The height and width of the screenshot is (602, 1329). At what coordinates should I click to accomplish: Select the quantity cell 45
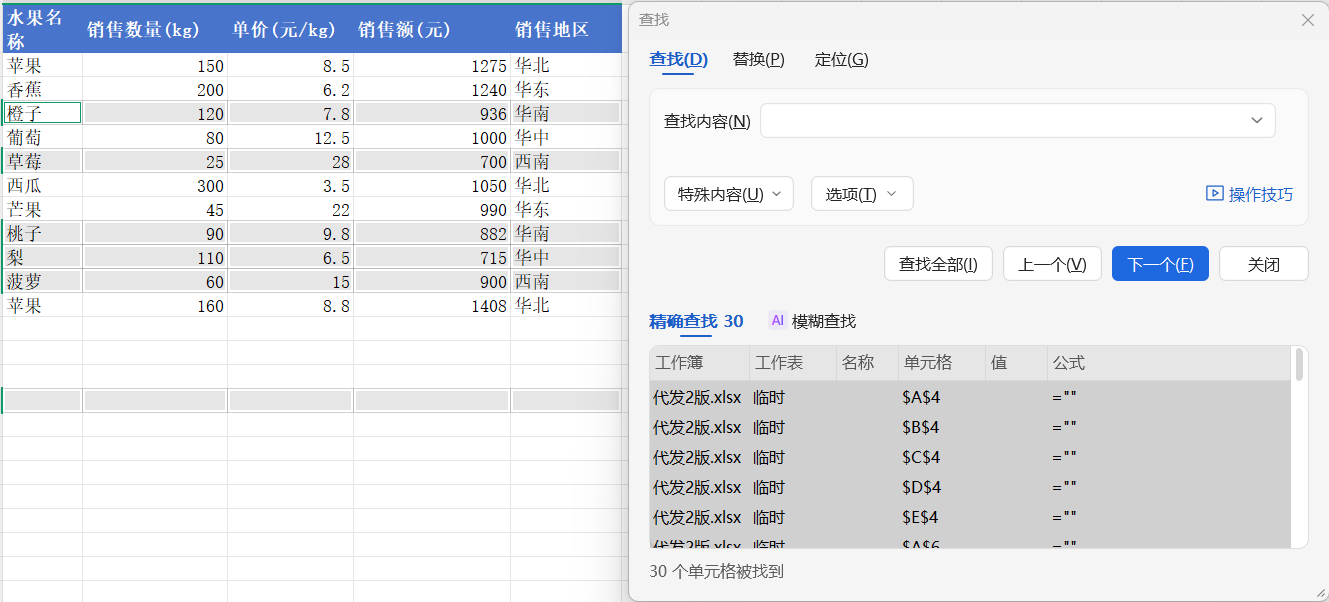point(155,209)
